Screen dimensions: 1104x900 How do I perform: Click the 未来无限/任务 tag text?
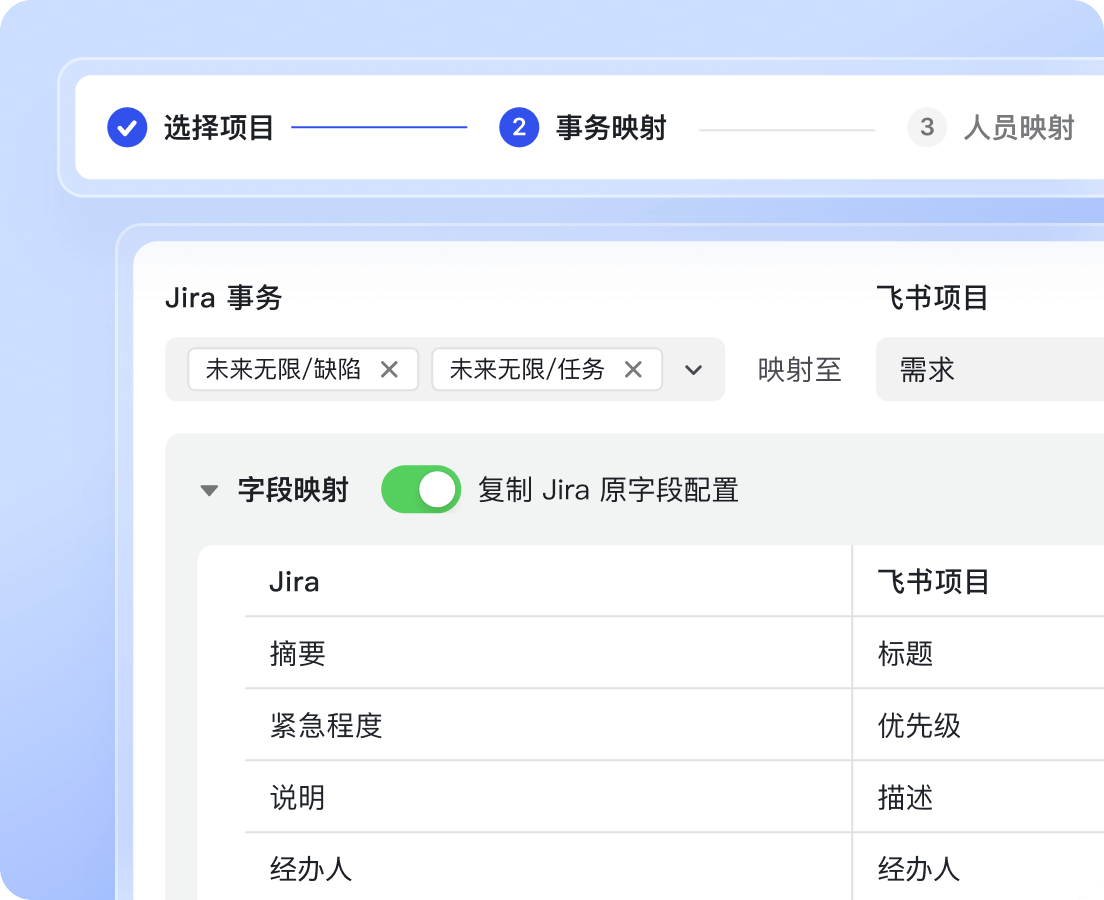(x=527, y=369)
